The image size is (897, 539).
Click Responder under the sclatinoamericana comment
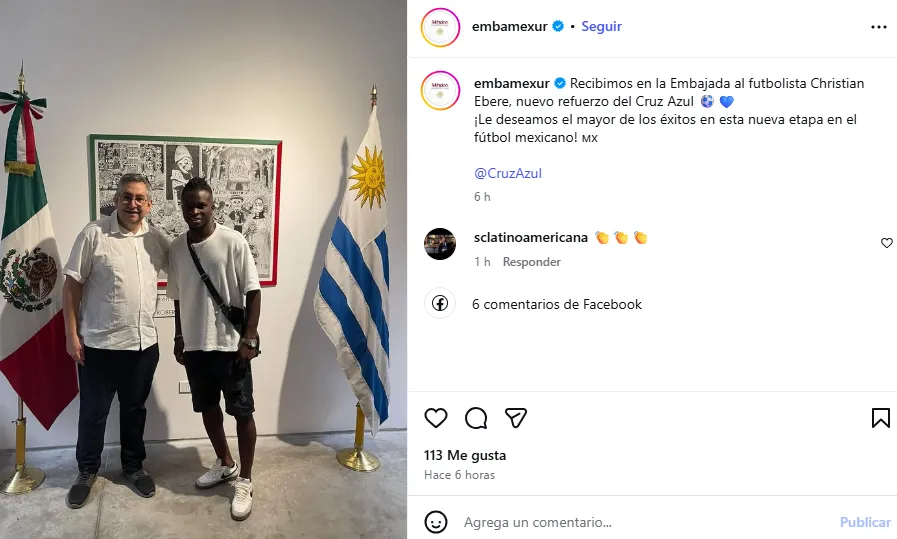tap(531, 261)
